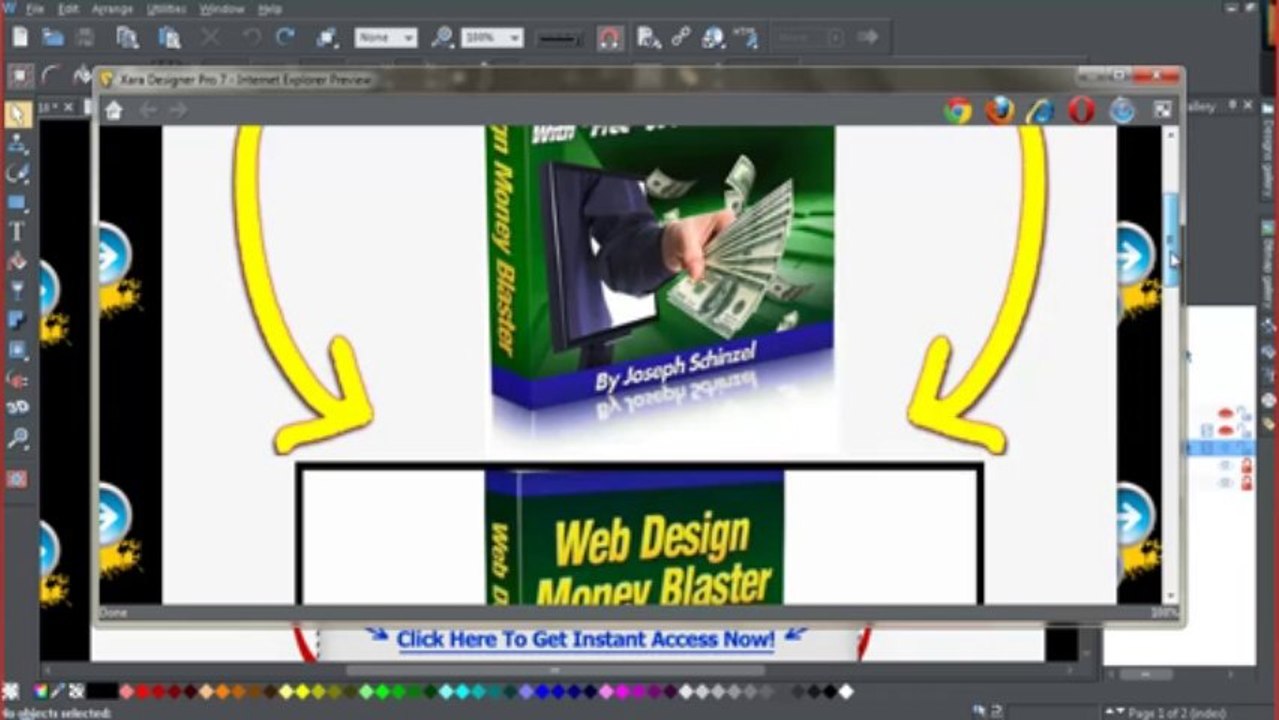Select the Shadow tool
The width and height of the screenshot is (1279, 720).
(17, 320)
